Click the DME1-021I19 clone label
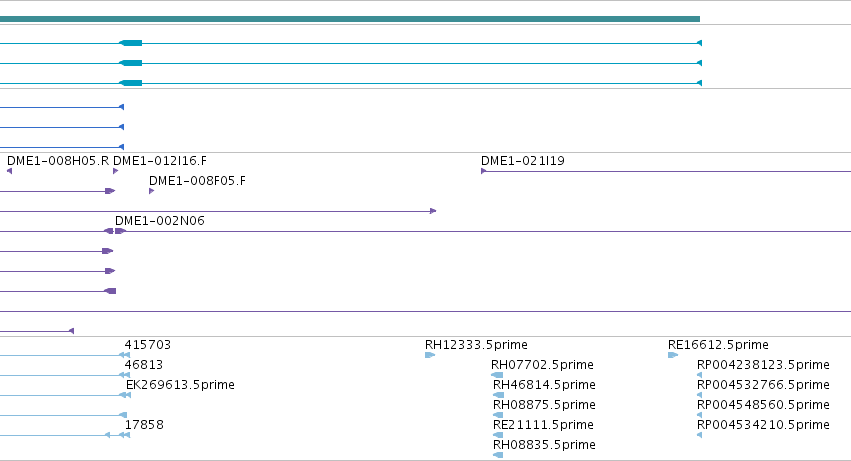The image size is (851, 461). click(x=523, y=161)
